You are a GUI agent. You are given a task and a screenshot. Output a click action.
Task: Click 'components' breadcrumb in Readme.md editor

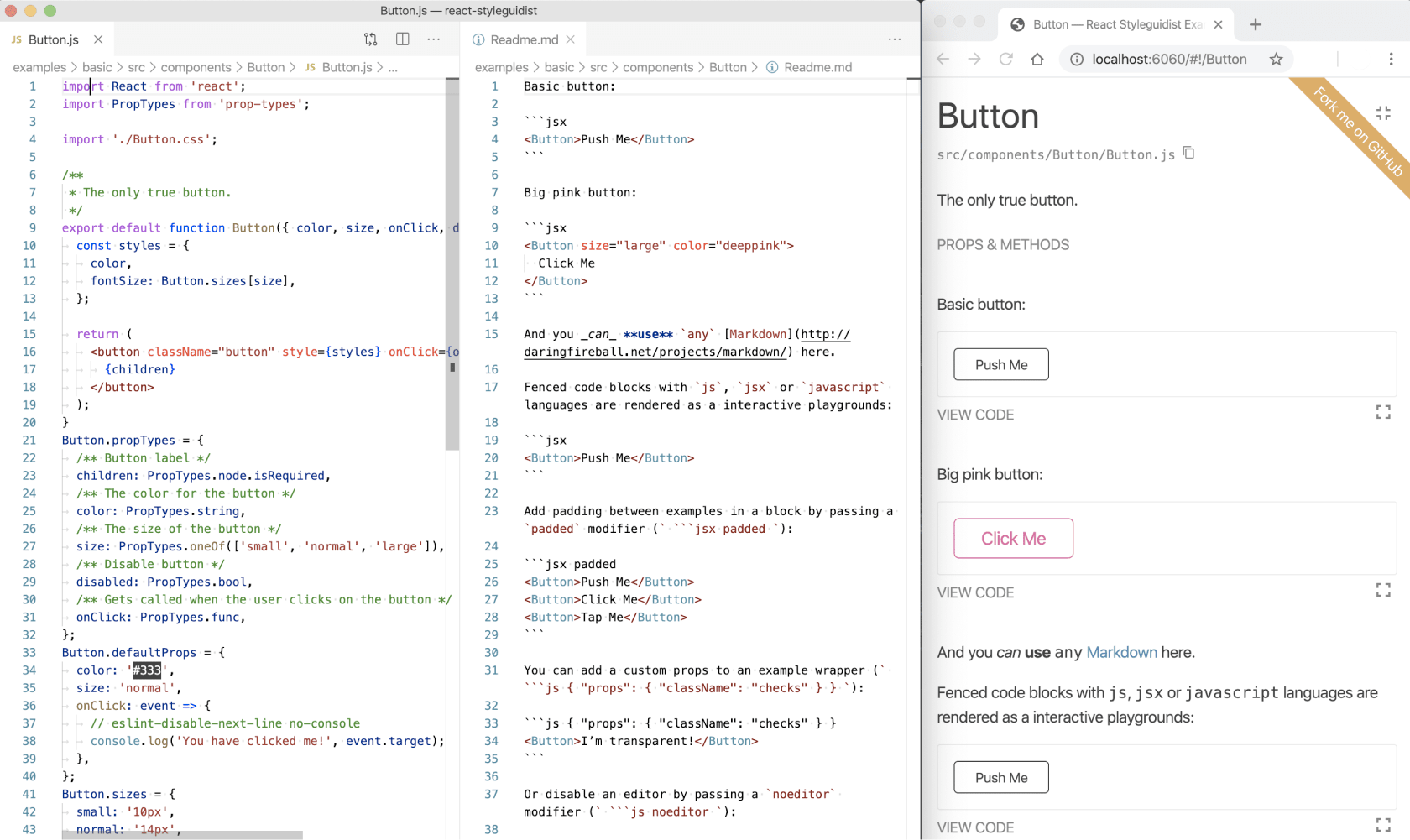658,67
